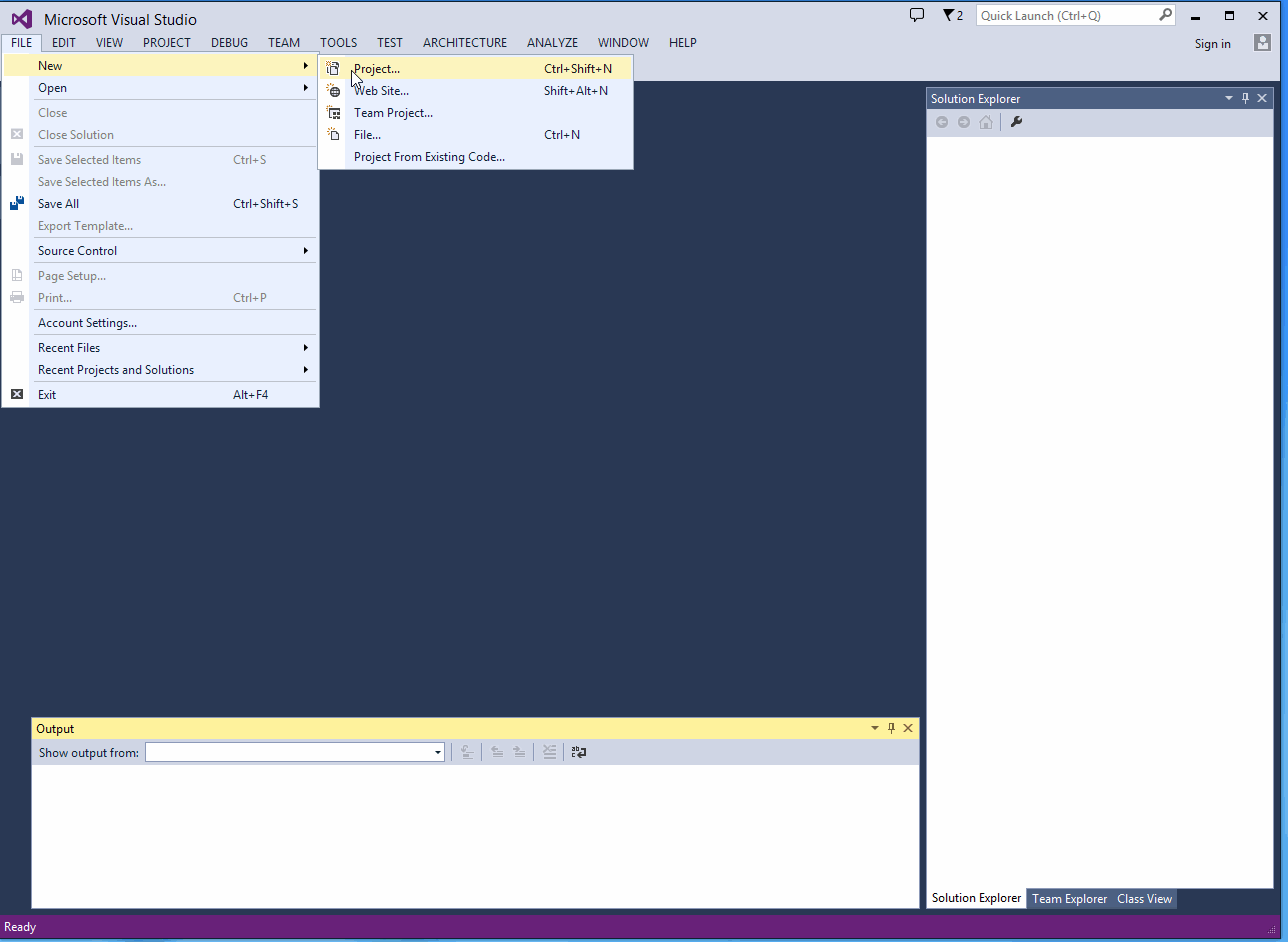Open the PROJECT menu
Viewport: 1288px width, 942px height.
[167, 43]
